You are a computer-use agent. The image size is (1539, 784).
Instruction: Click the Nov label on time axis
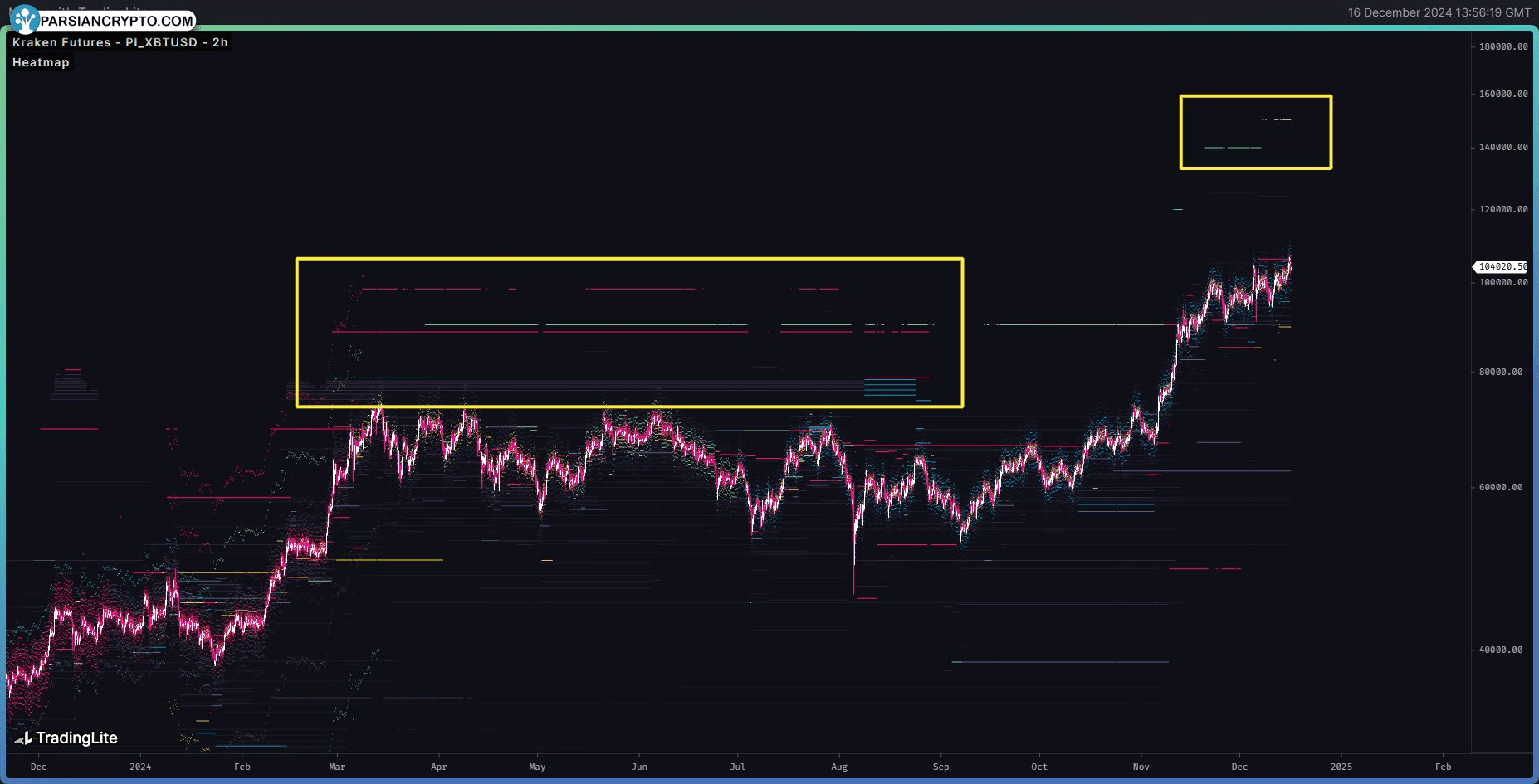(x=1141, y=767)
